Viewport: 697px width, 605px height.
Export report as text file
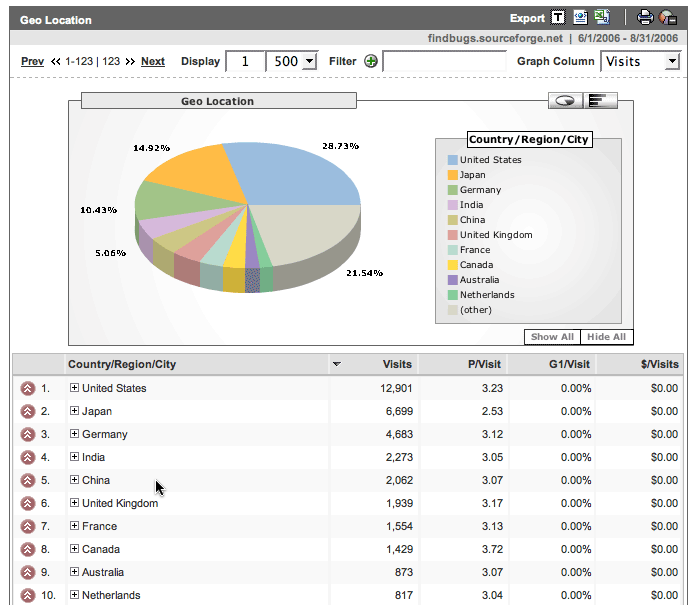[x=559, y=17]
